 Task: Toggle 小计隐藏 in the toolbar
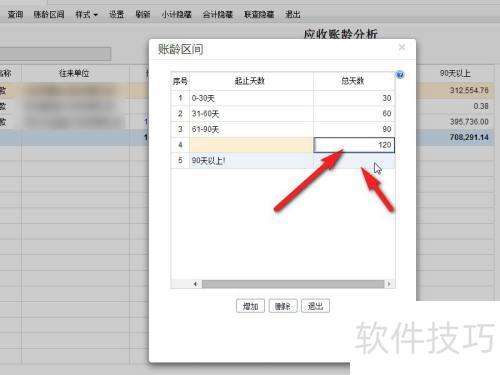tap(176, 14)
